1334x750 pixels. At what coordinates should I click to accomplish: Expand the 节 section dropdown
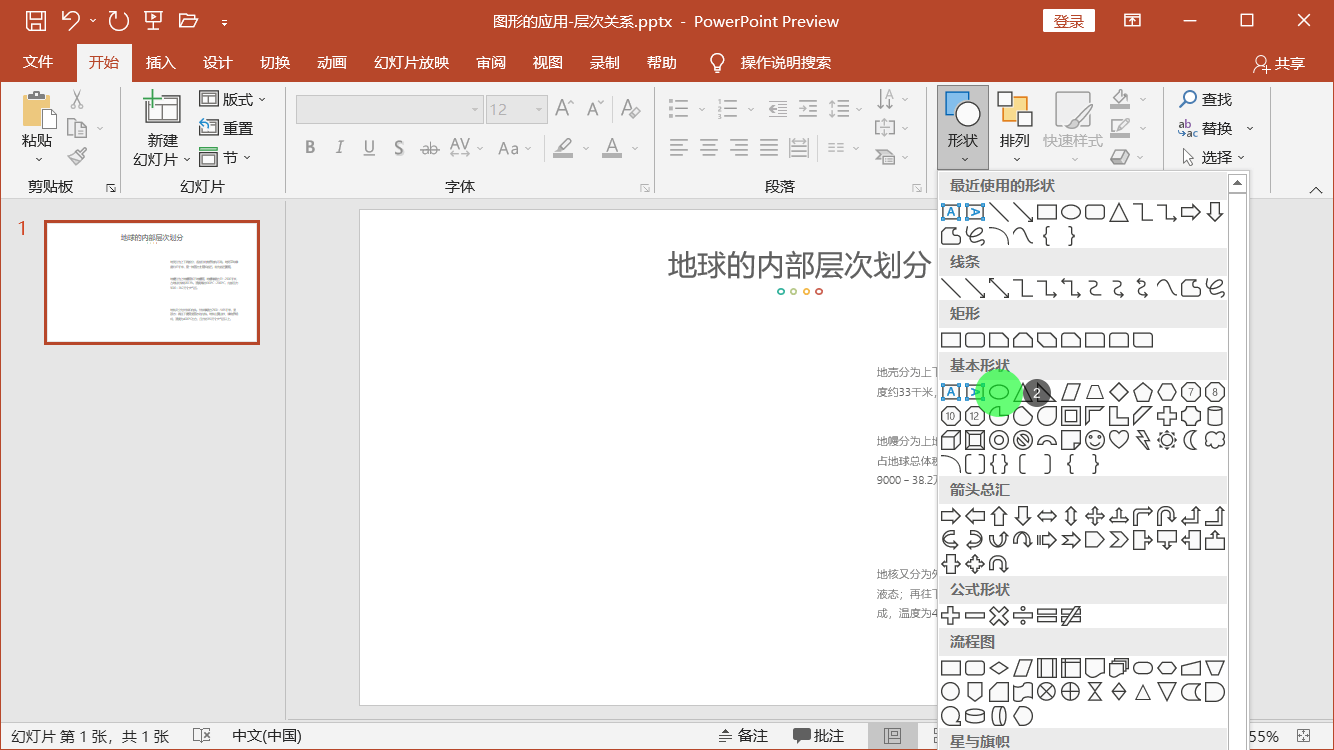[225, 157]
